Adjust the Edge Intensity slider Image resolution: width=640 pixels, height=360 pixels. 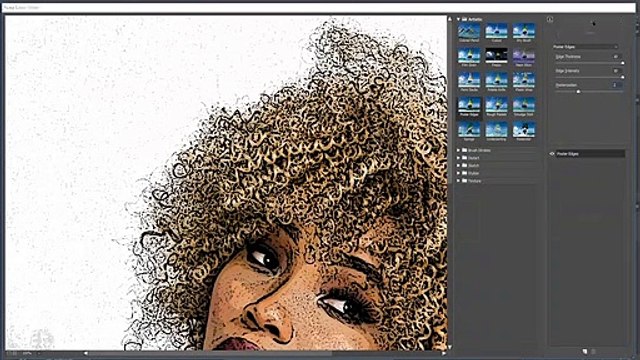point(589,77)
